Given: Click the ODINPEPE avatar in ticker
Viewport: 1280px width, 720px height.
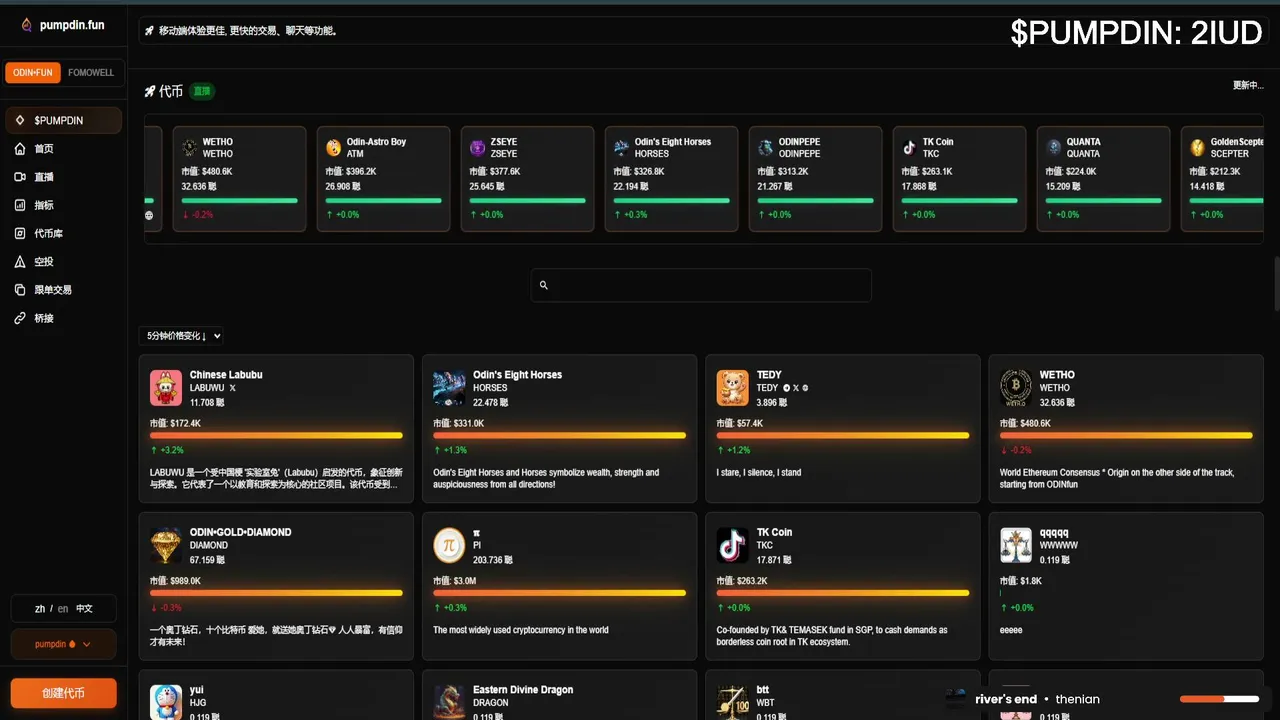Looking at the screenshot, I should tap(766, 147).
